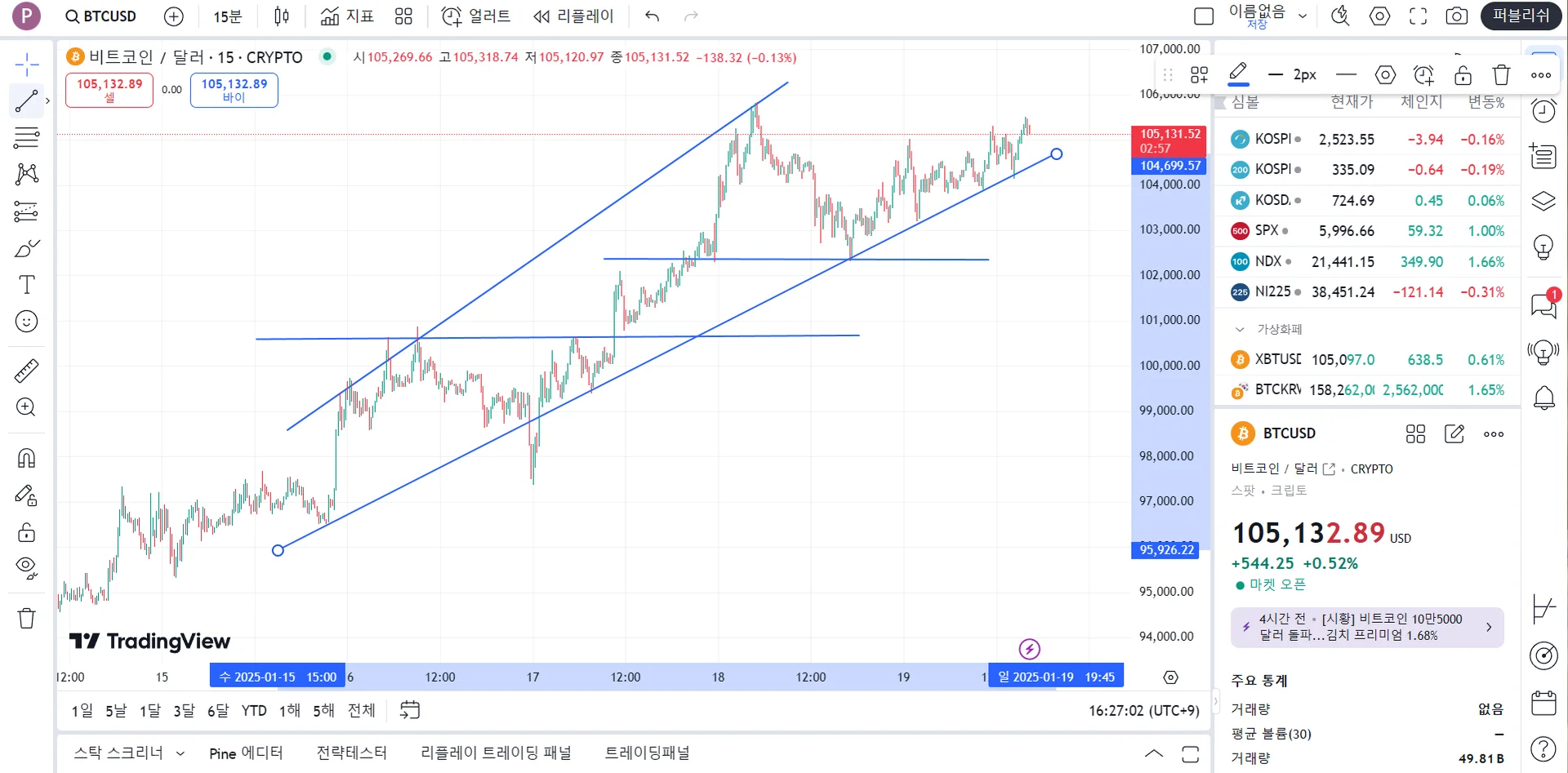
Task: Take a chart snapshot with camera icon
Action: point(1457,16)
